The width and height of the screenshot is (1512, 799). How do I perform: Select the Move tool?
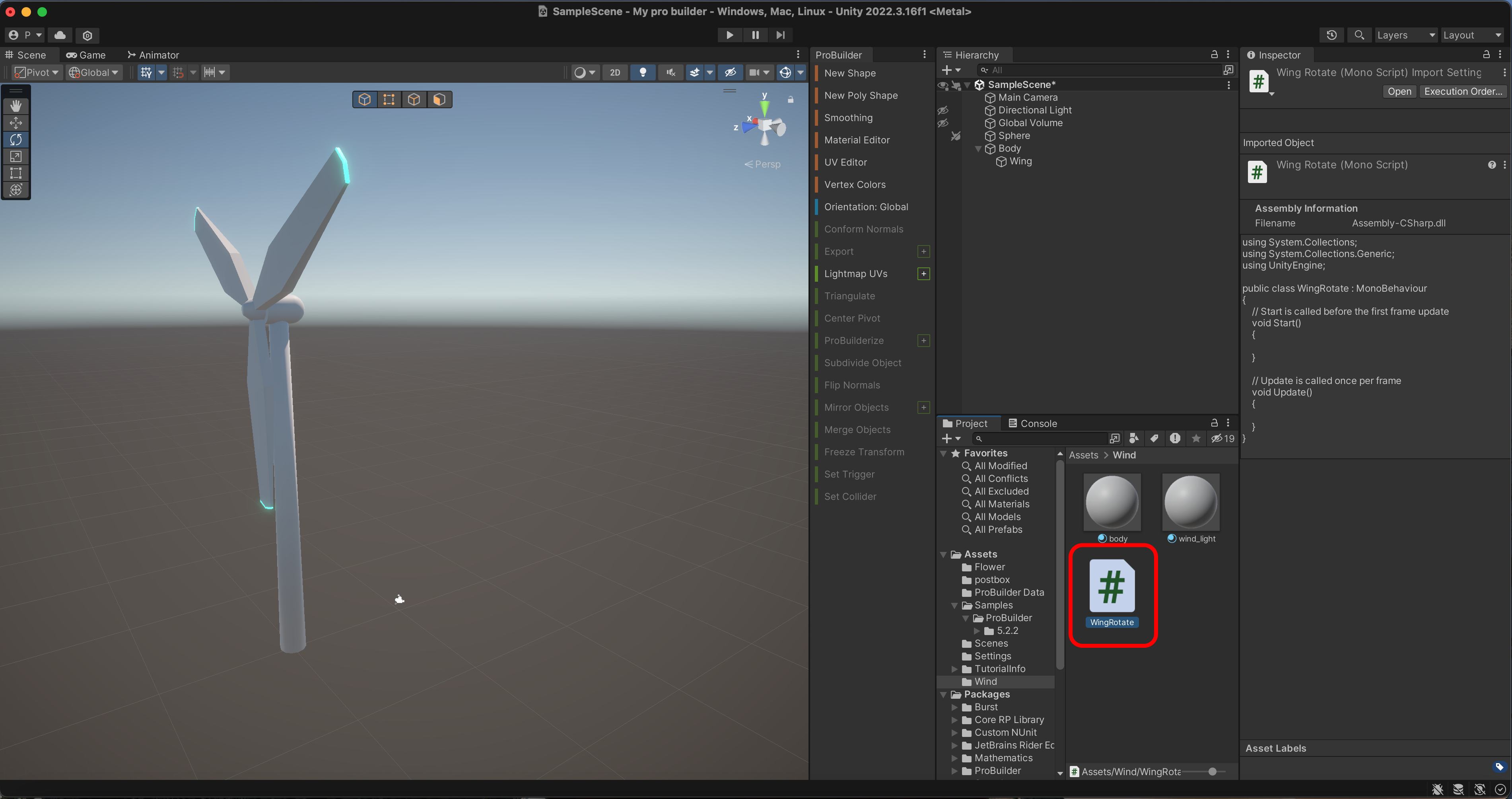click(x=16, y=123)
